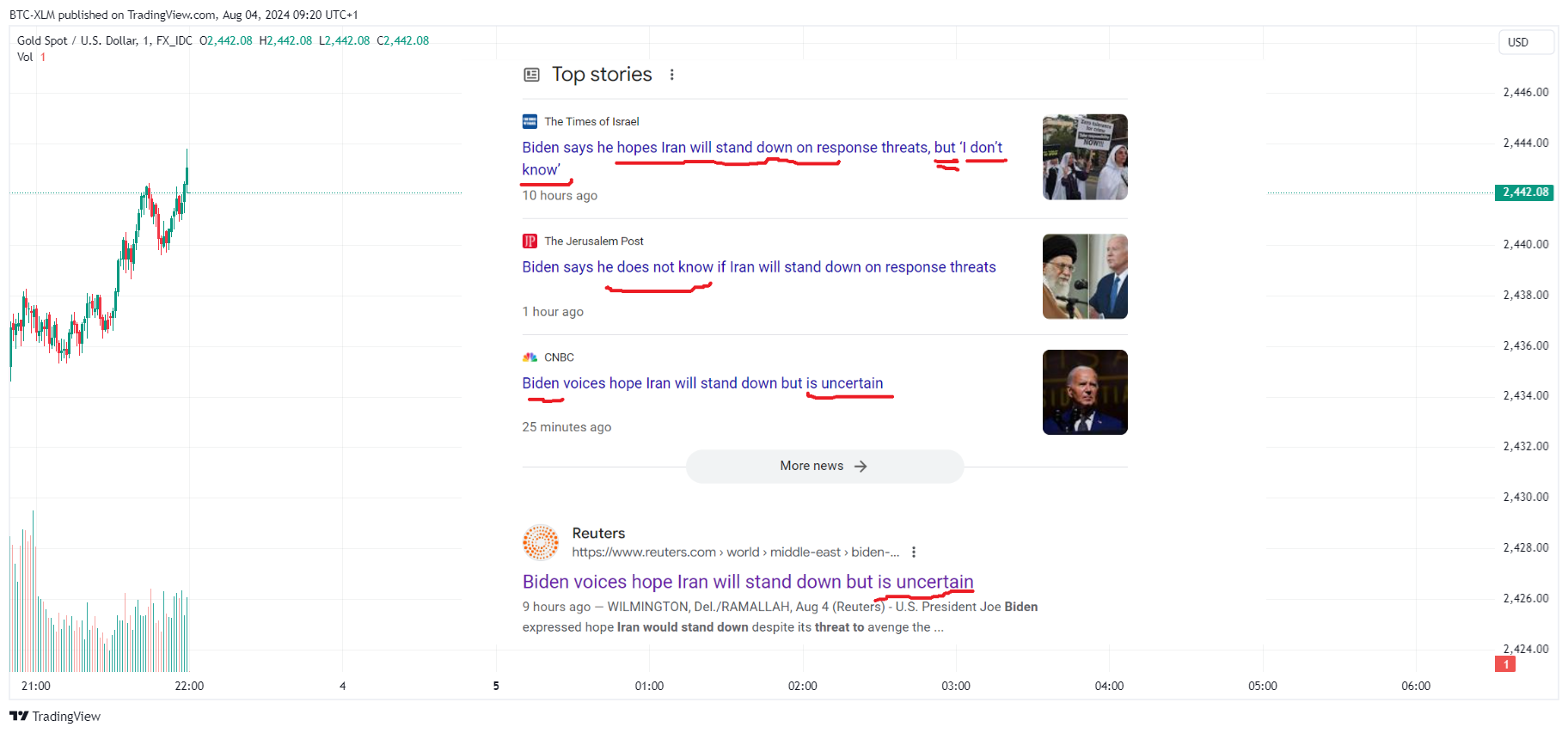
Task: Click the 2,428.00 price axis label
Action: (x=1525, y=547)
